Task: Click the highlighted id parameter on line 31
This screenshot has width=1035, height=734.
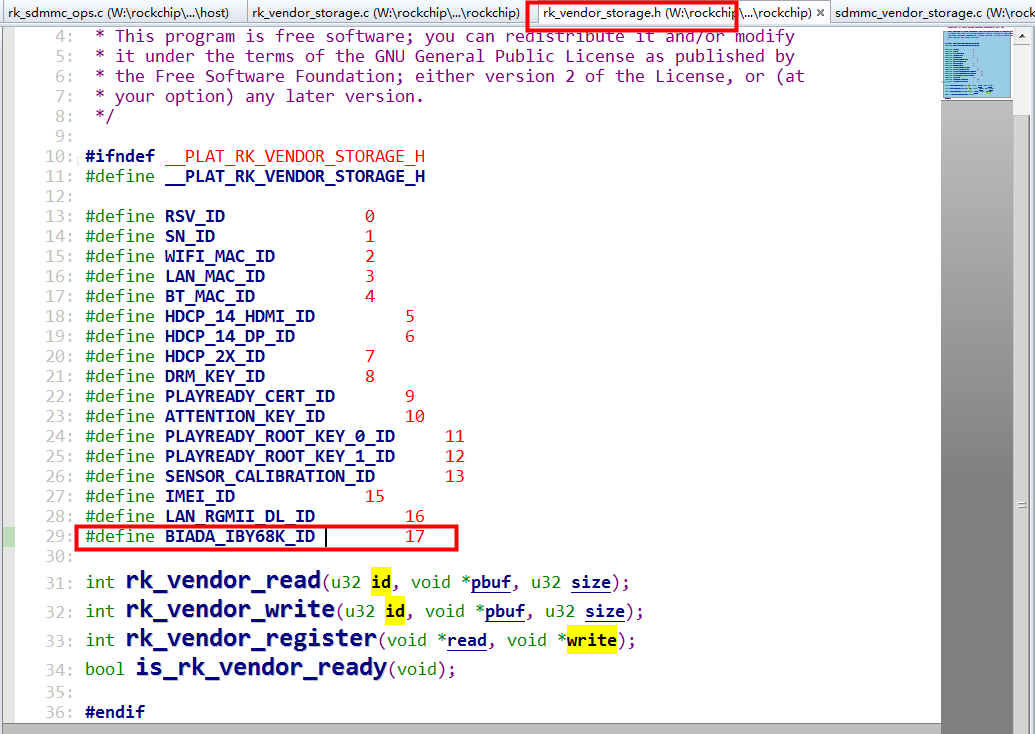Action: click(381, 582)
